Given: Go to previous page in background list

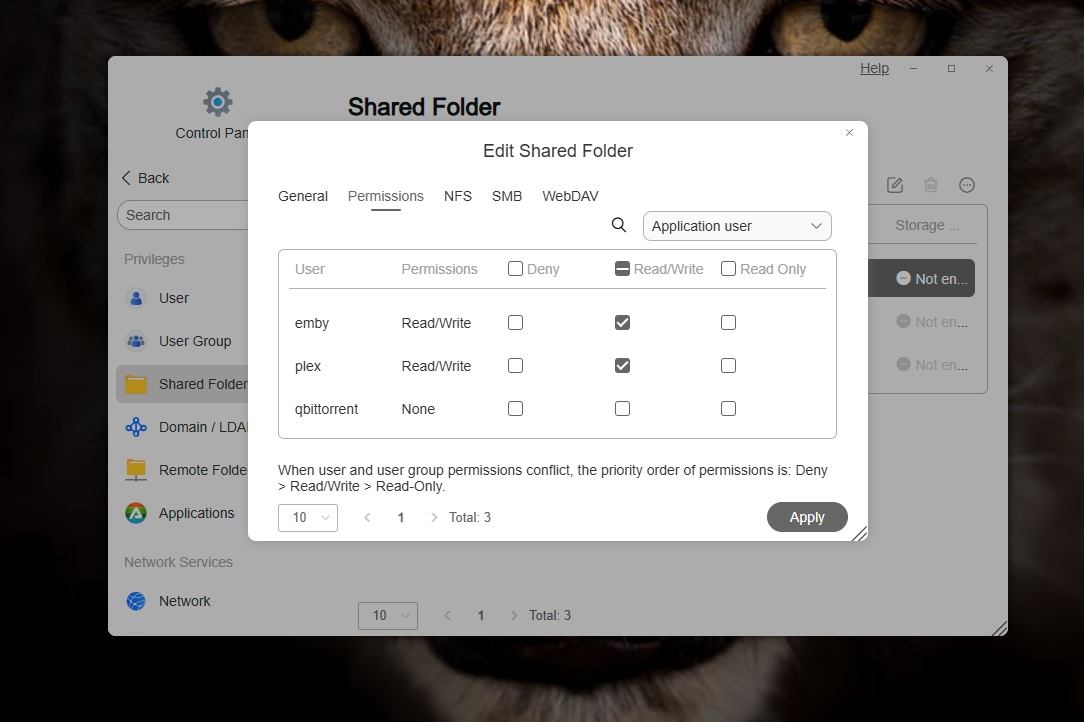Looking at the screenshot, I should pos(447,615).
